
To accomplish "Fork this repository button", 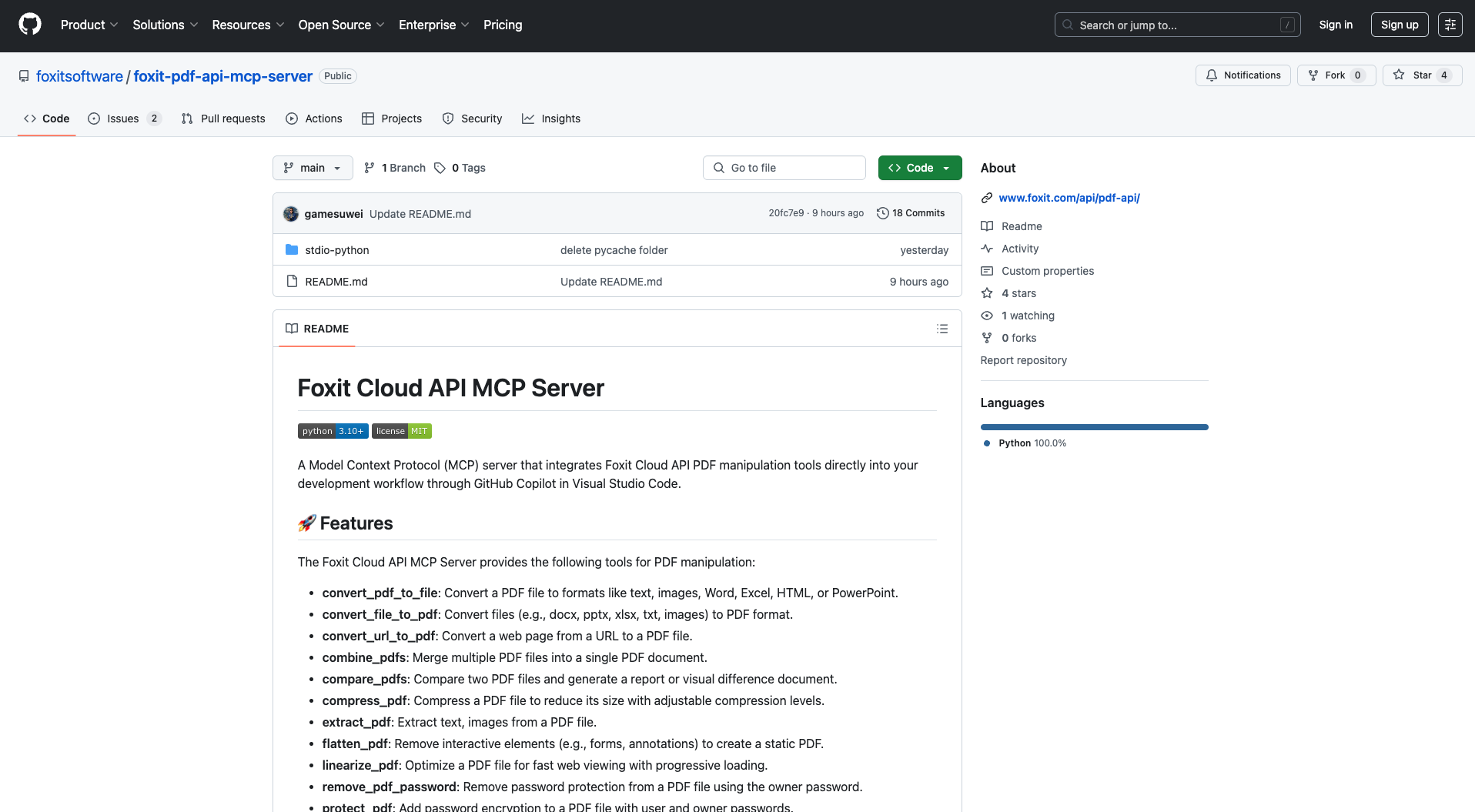I will [1336, 75].
